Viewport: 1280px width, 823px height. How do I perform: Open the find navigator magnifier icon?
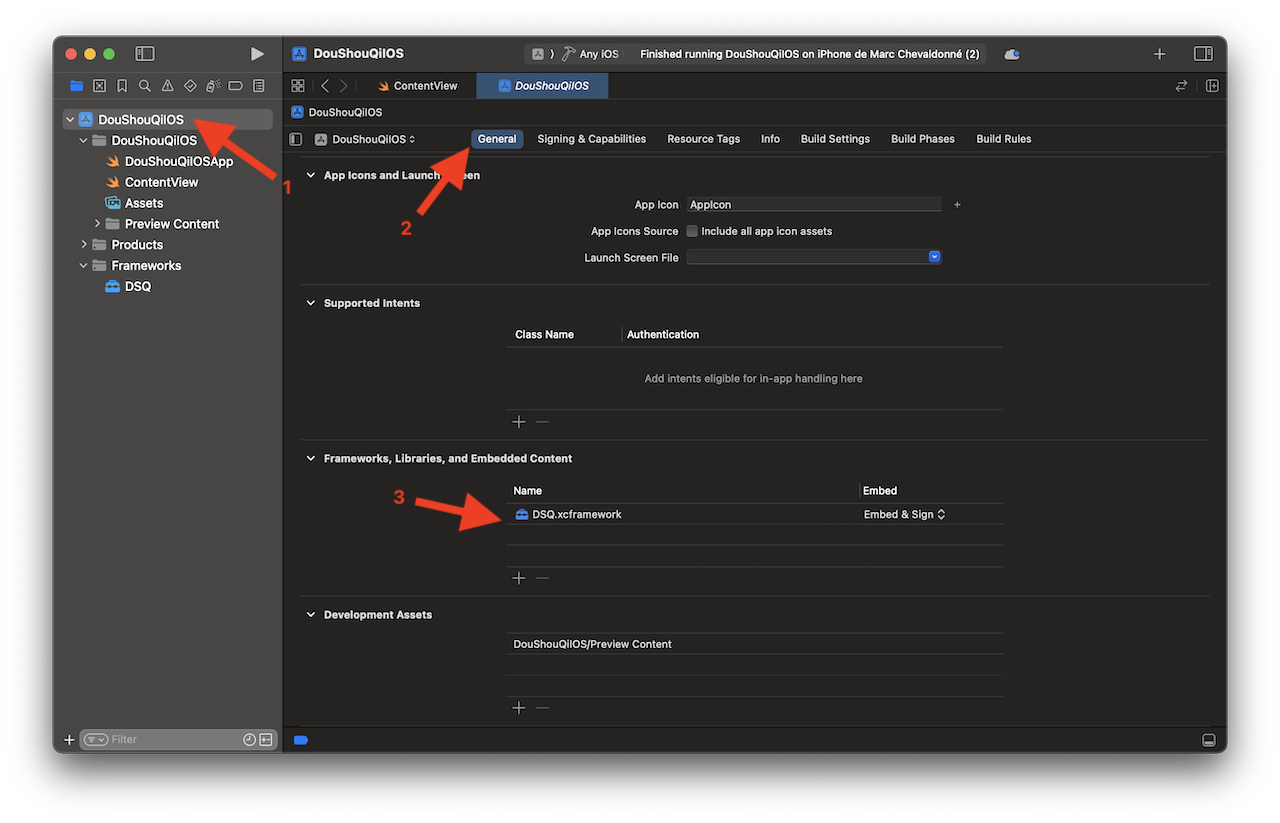click(145, 86)
